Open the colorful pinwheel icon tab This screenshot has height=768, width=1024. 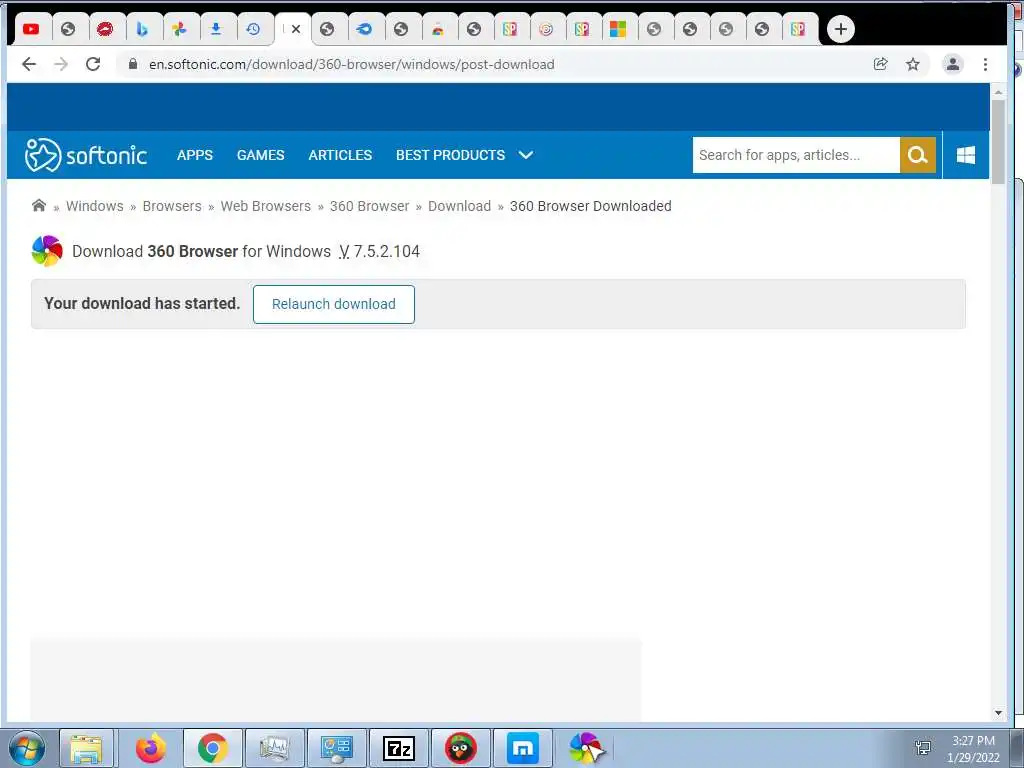pyautogui.click(x=179, y=29)
